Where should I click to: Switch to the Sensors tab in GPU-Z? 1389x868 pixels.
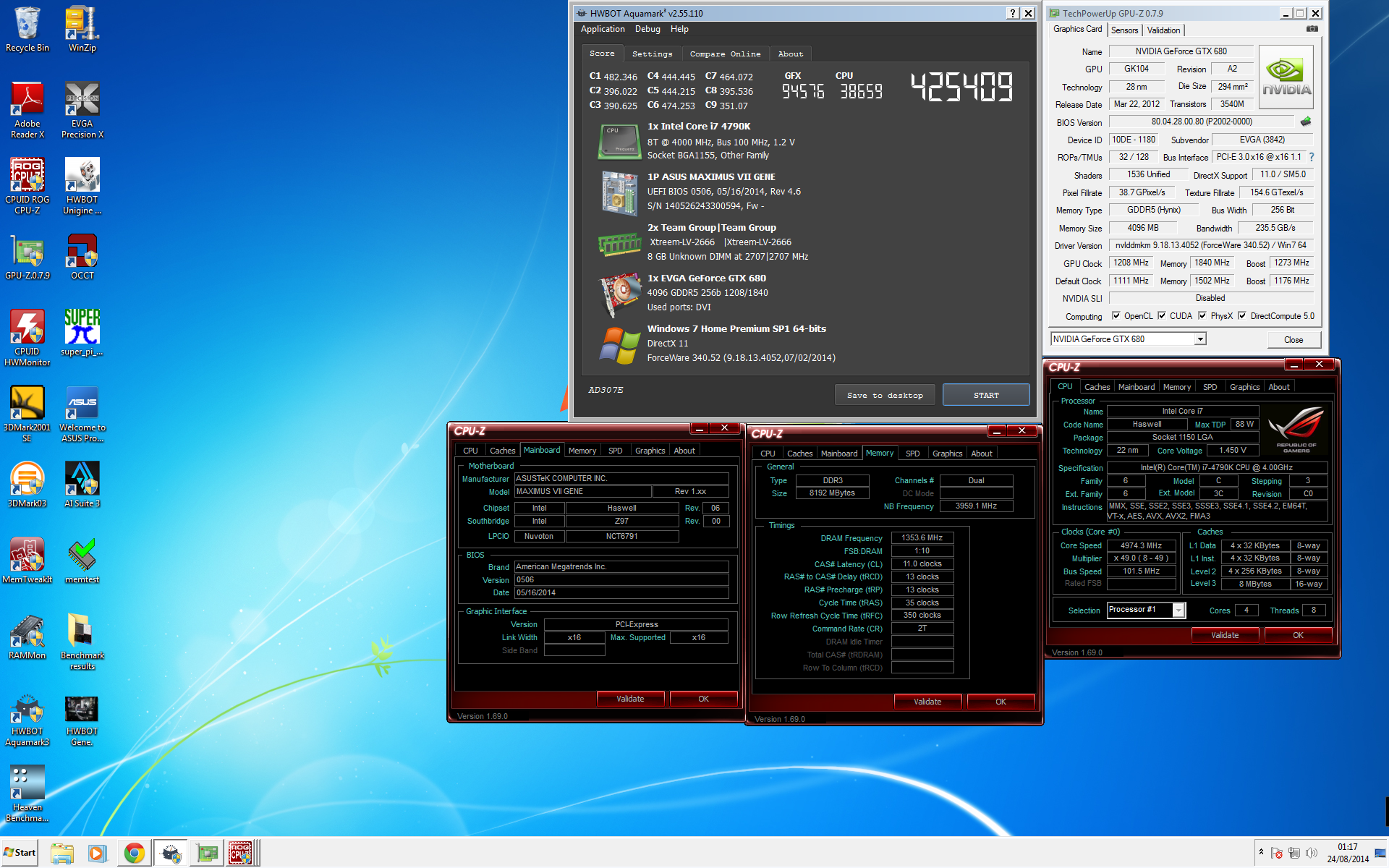(x=1124, y=30)
